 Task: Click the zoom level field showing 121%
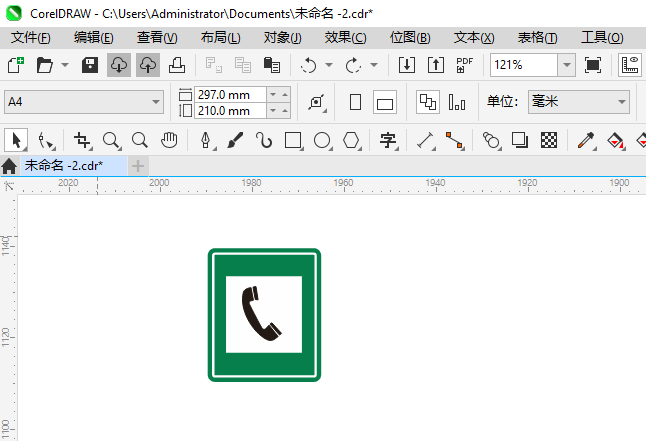524,65
